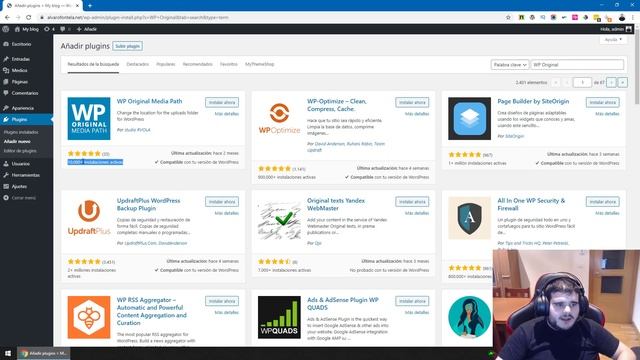640x360 pixels.
Task: Click UpdraftPlus plugin logo
Action: [89, 218]
